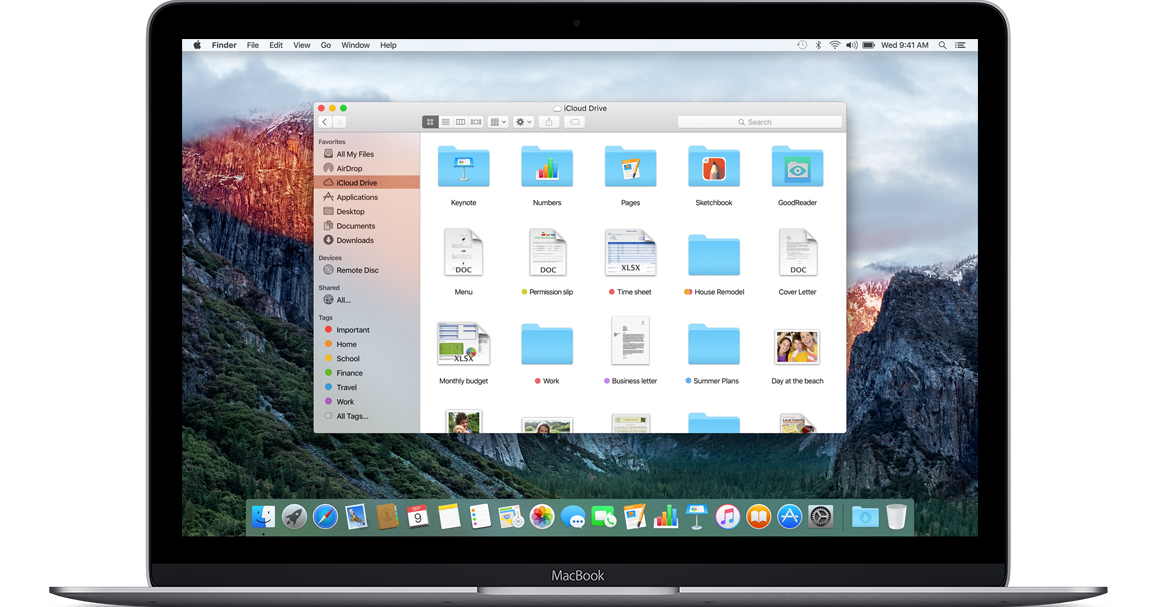Open Messages from the Dock
The height and width of the screenshot is (607, 1149).
point(573,518)
